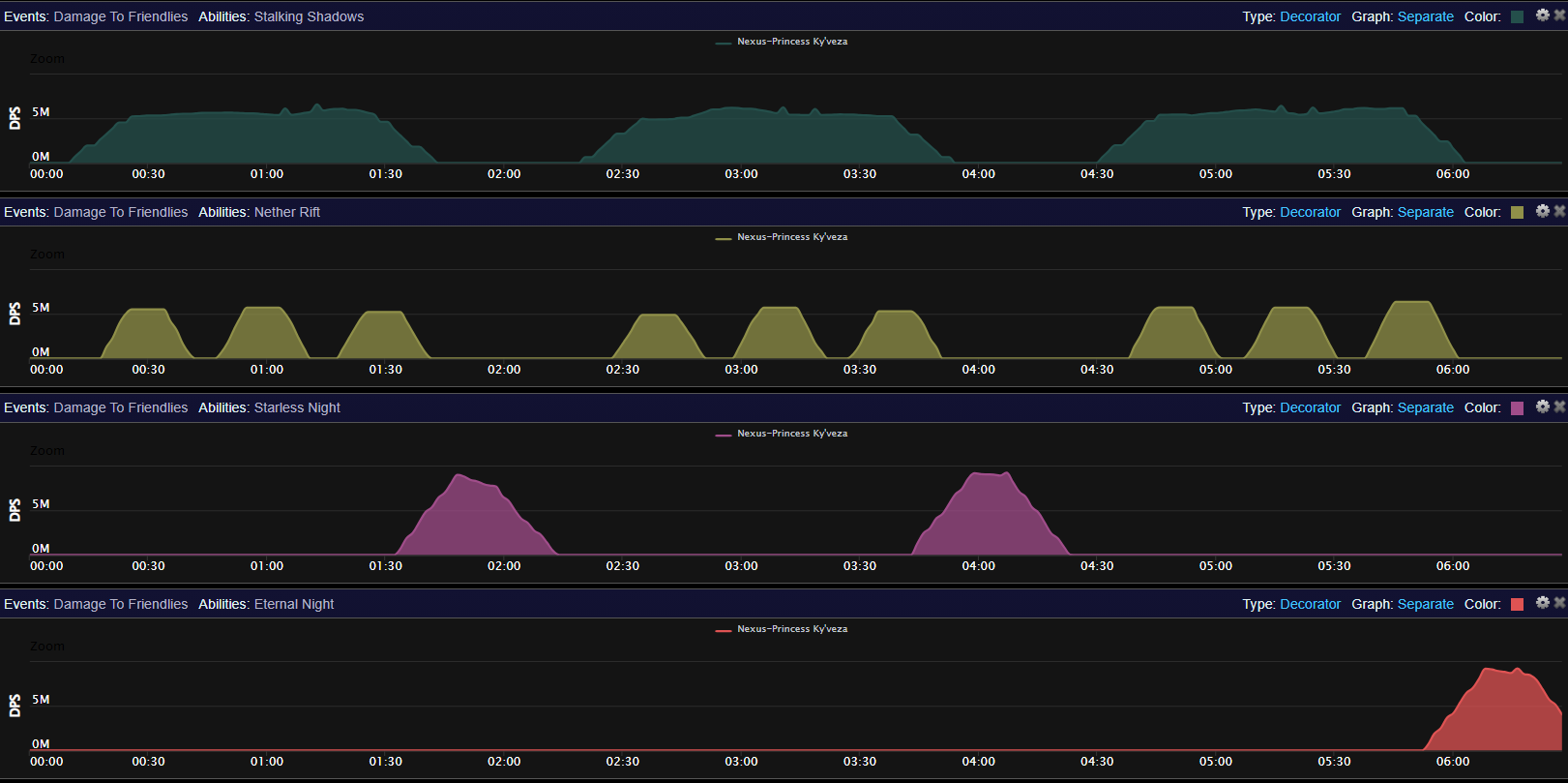Click the 03:00 tick on Nether Rift timeline
Screen dimensions: 1568x783
tap(741, 370)
